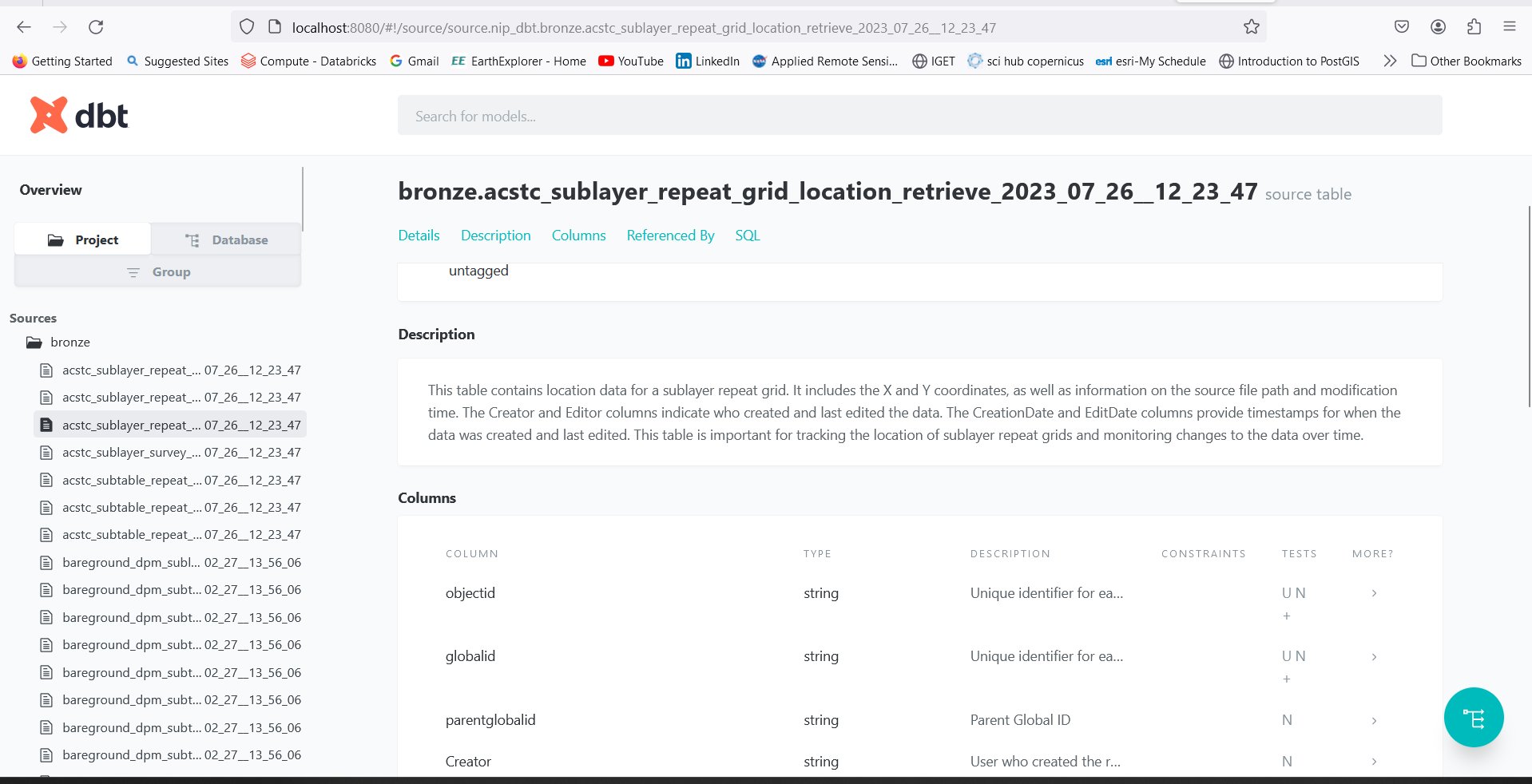Open the esri-My Schedule bookmark
Viewport: 1532px width, 784px height.
(1151, 61)
